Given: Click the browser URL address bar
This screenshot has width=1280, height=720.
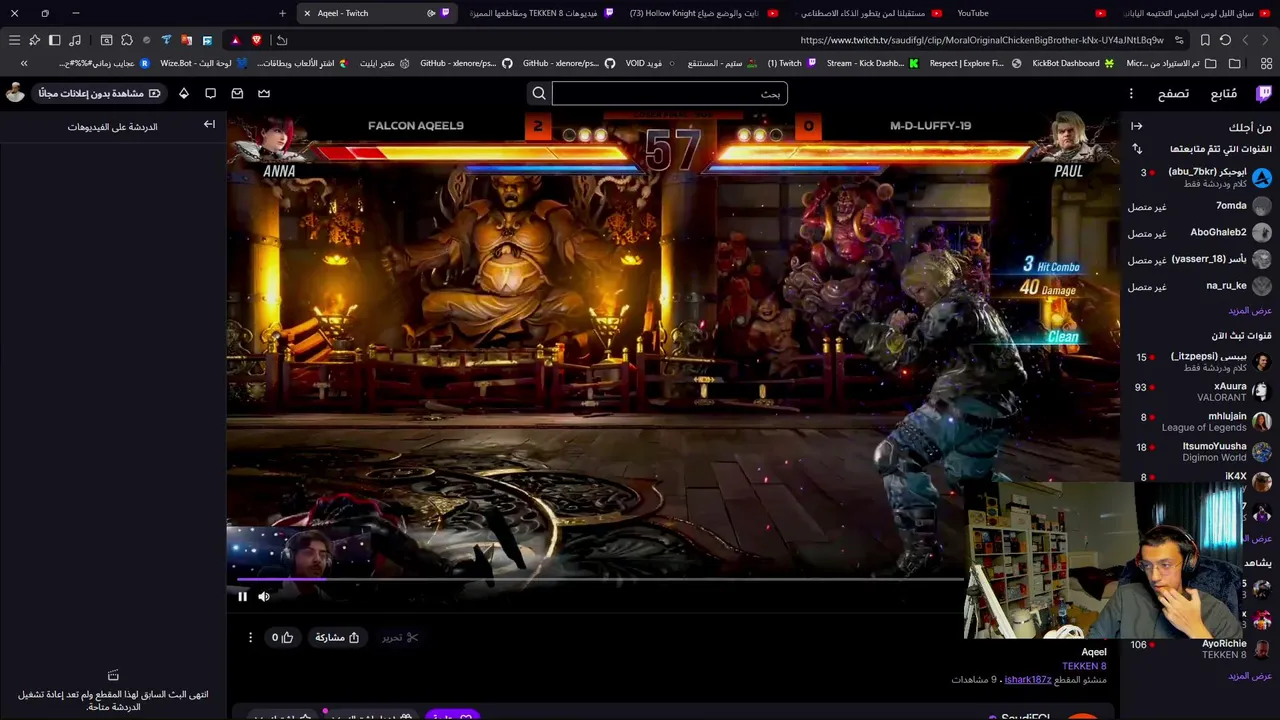Looking at the screenshot, I should coord(980,40).
